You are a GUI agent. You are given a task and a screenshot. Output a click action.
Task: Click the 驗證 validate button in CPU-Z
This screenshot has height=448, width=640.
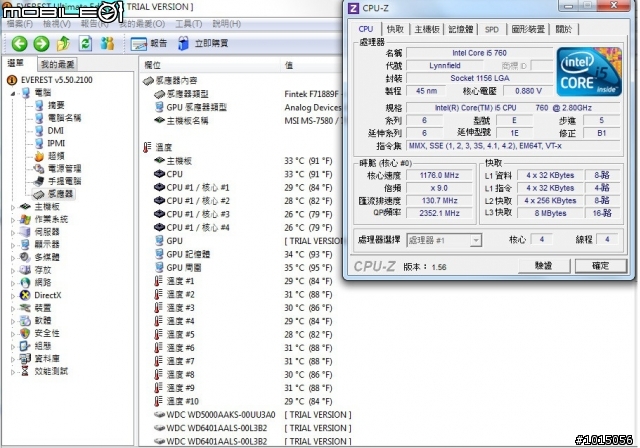point(544,266)
